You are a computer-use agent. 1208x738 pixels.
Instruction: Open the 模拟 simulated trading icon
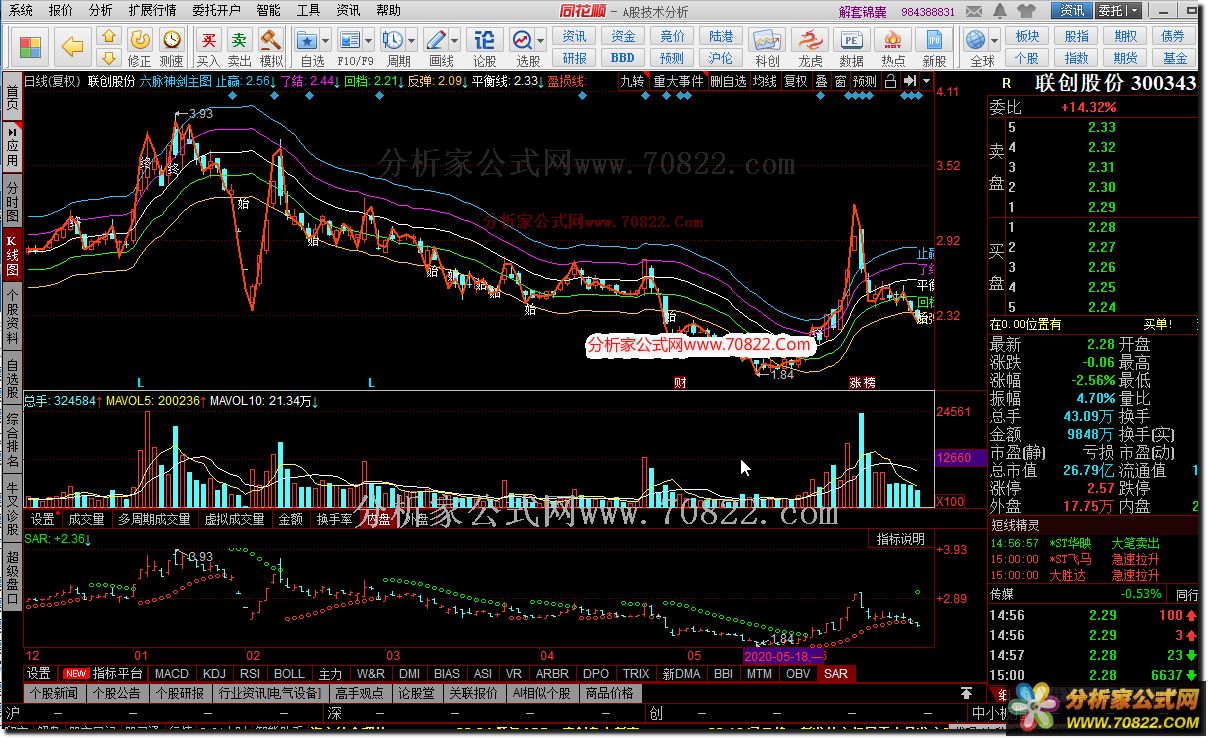270,47
